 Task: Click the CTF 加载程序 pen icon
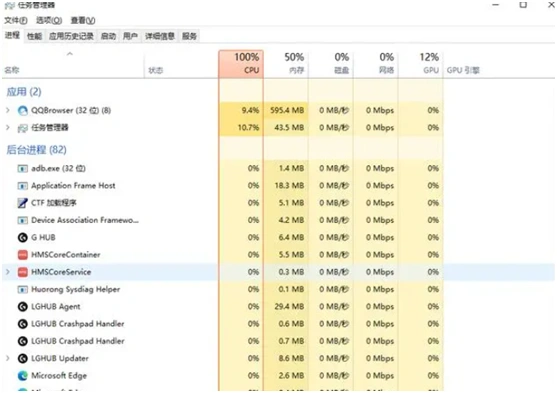23,203
